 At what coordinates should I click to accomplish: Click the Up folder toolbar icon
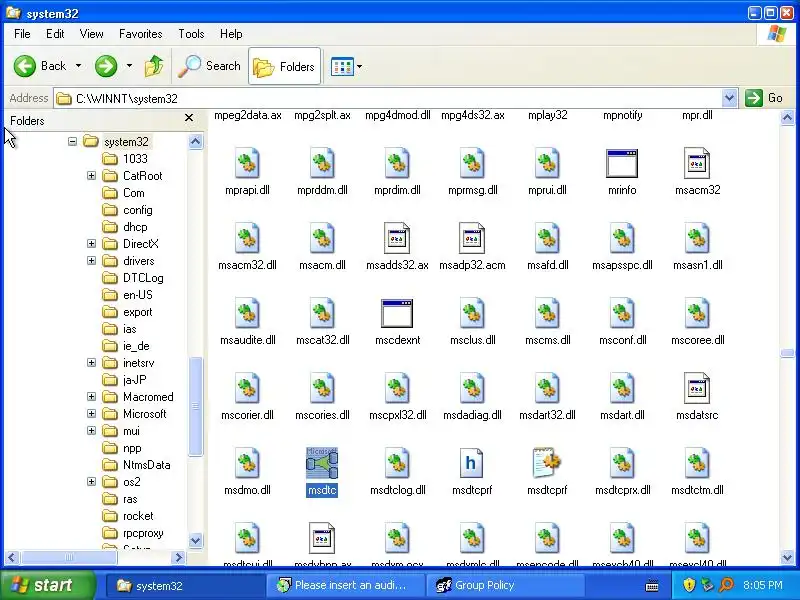click(154, 66)
